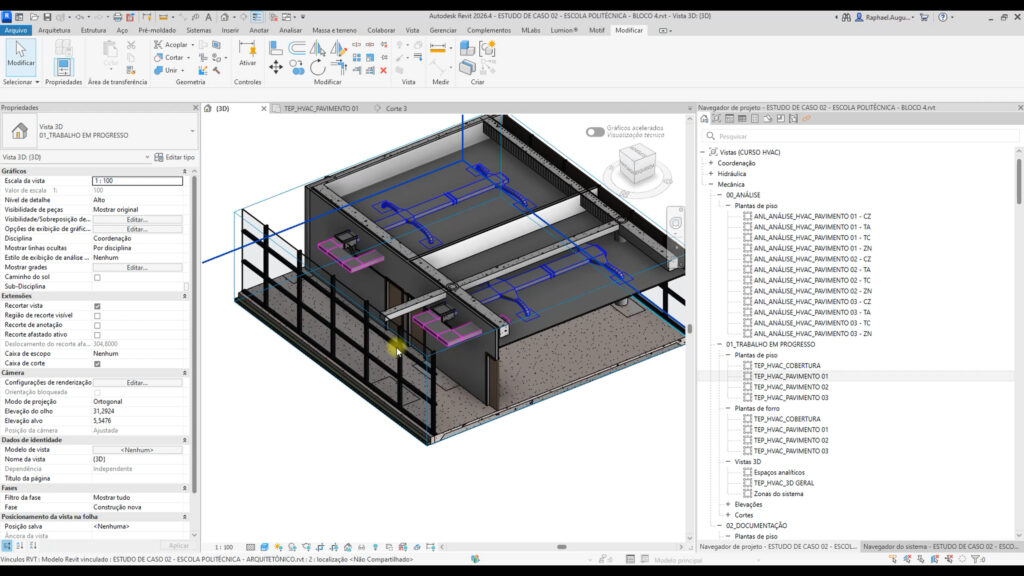The height and width of the screenshot is (576, 1024).
Task: Click Editar for Mostrar grades
Action: [137, 268]
